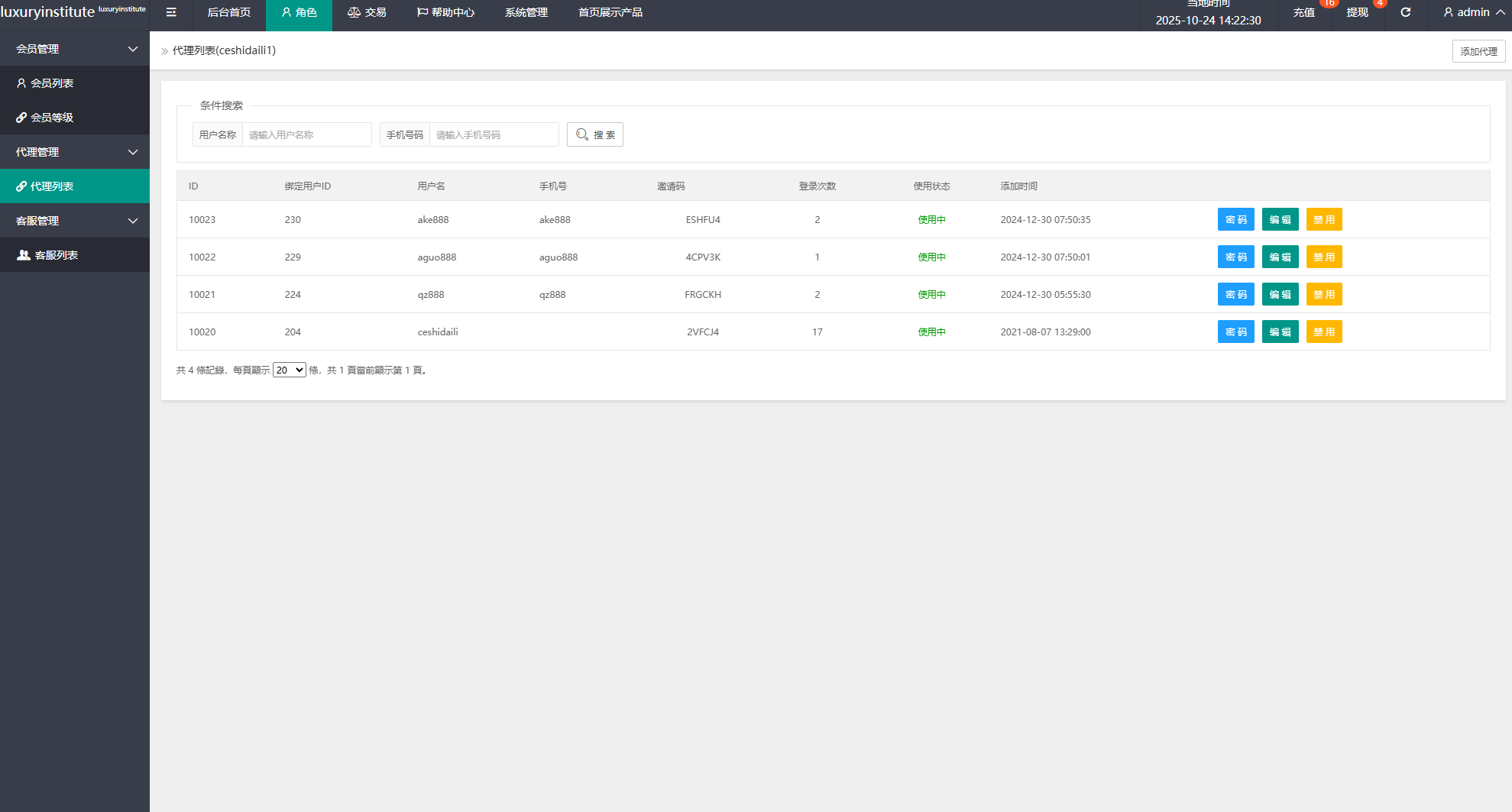
Task: Collapse the 代理管理 sidebar section
Action: (74, 152)
